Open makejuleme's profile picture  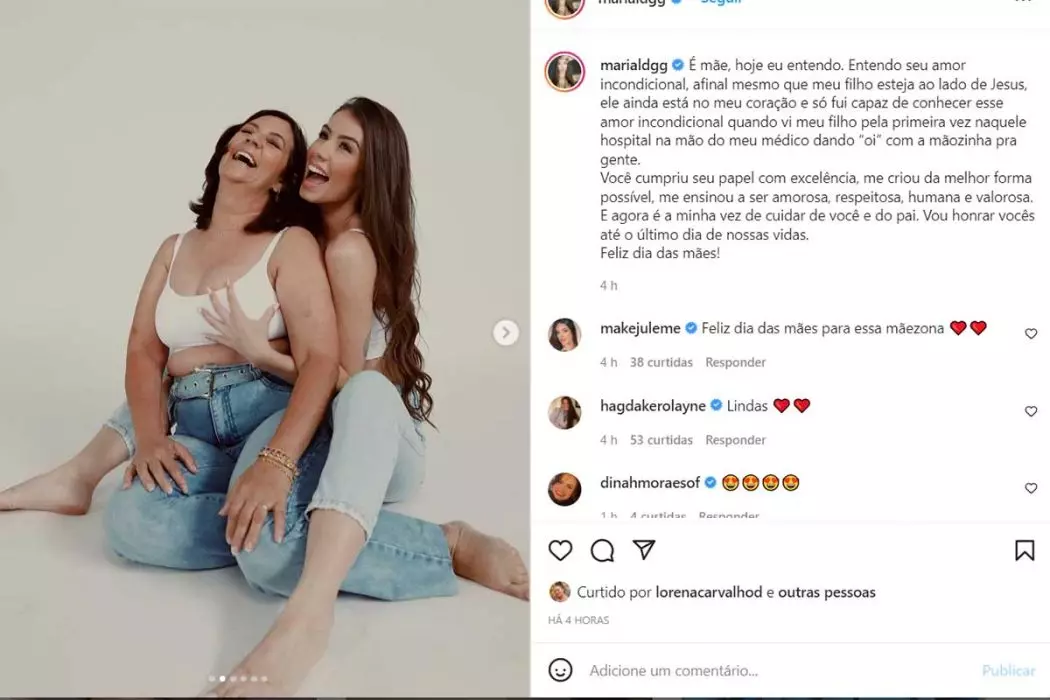pos(565,335)
